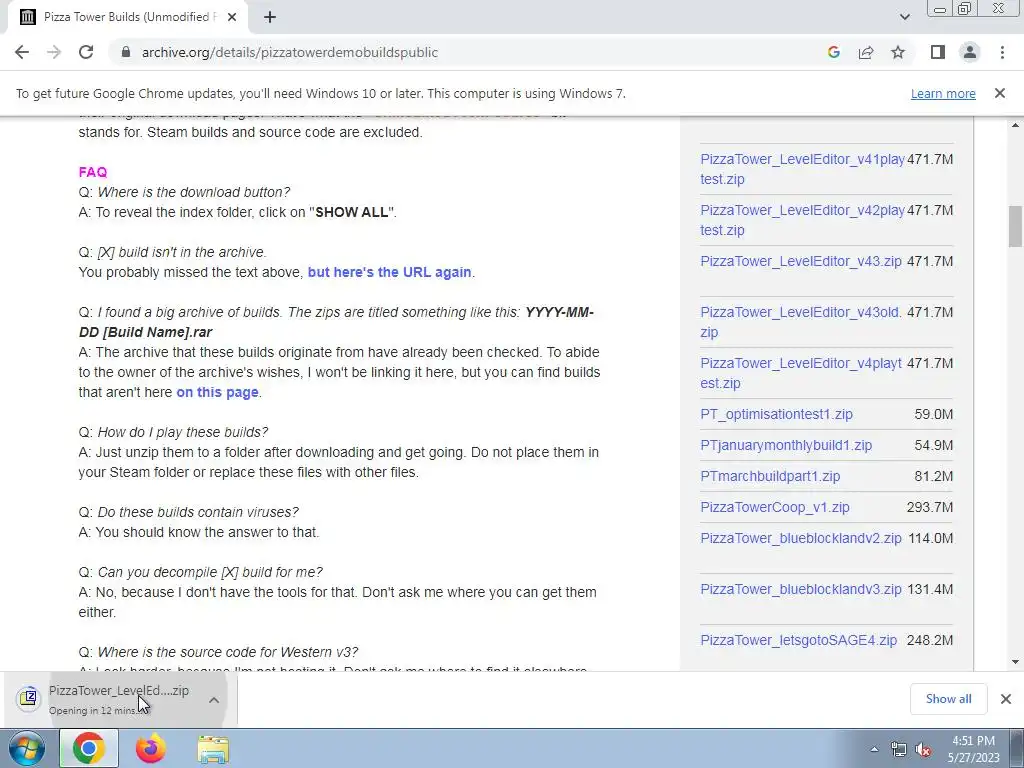Download PizzaTower_blueblocklandv3.zip
Screen dimensions: 1024x768
tap(801, 589)
